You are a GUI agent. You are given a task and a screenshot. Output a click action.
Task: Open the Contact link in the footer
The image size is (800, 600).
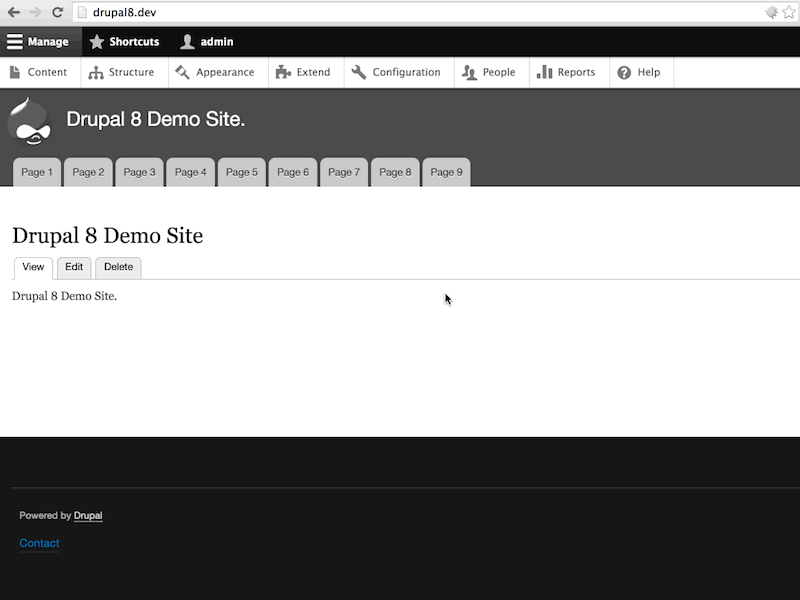click(x=39, y=543)
